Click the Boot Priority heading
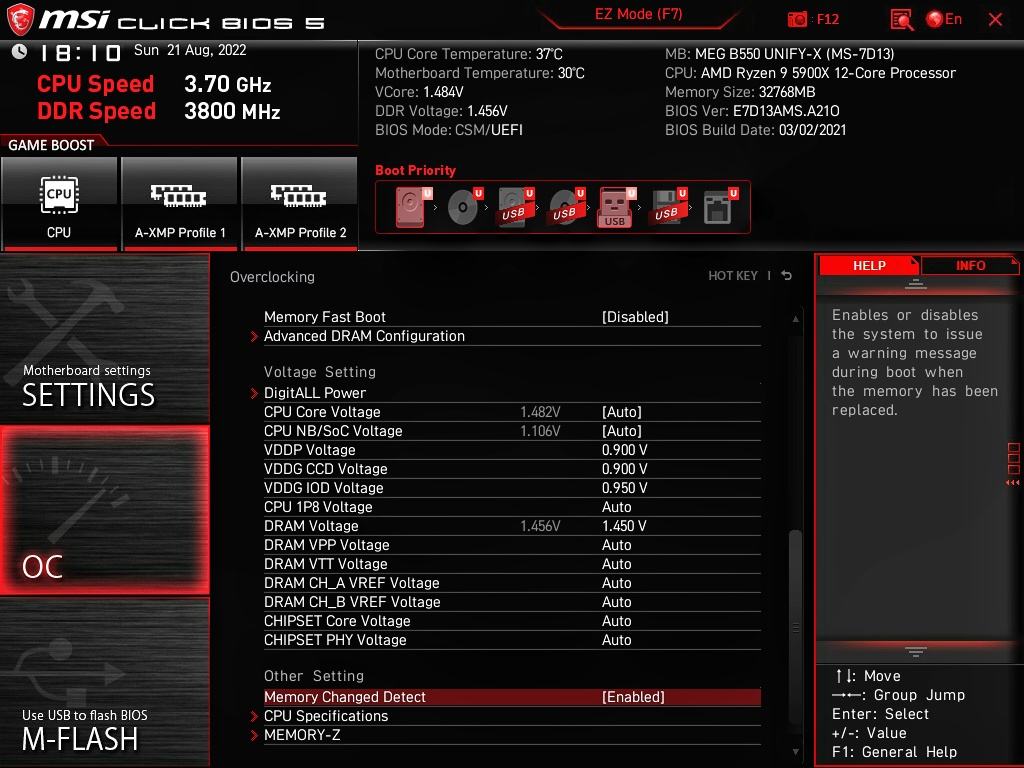 click(x=415, y=170)
